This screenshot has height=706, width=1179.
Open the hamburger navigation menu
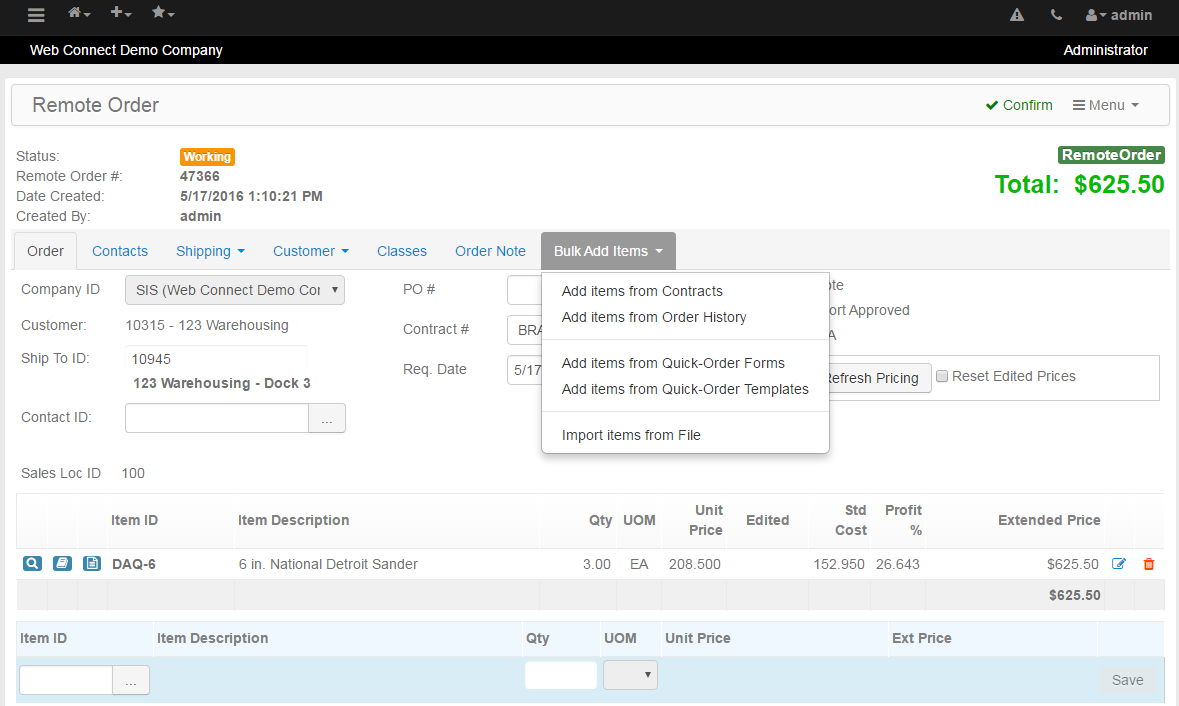(x=36, y=15)
